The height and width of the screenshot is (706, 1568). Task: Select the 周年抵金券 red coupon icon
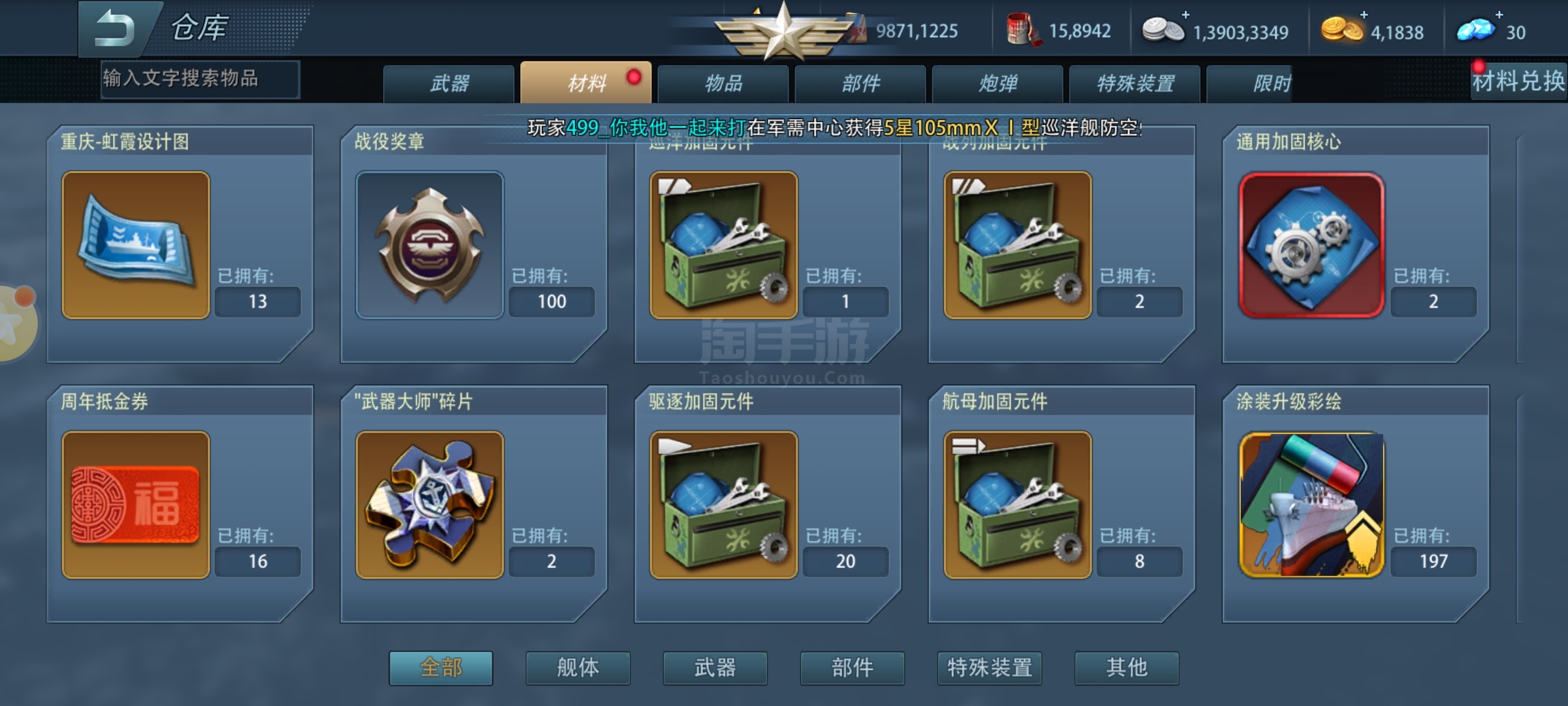click(136, 505)
